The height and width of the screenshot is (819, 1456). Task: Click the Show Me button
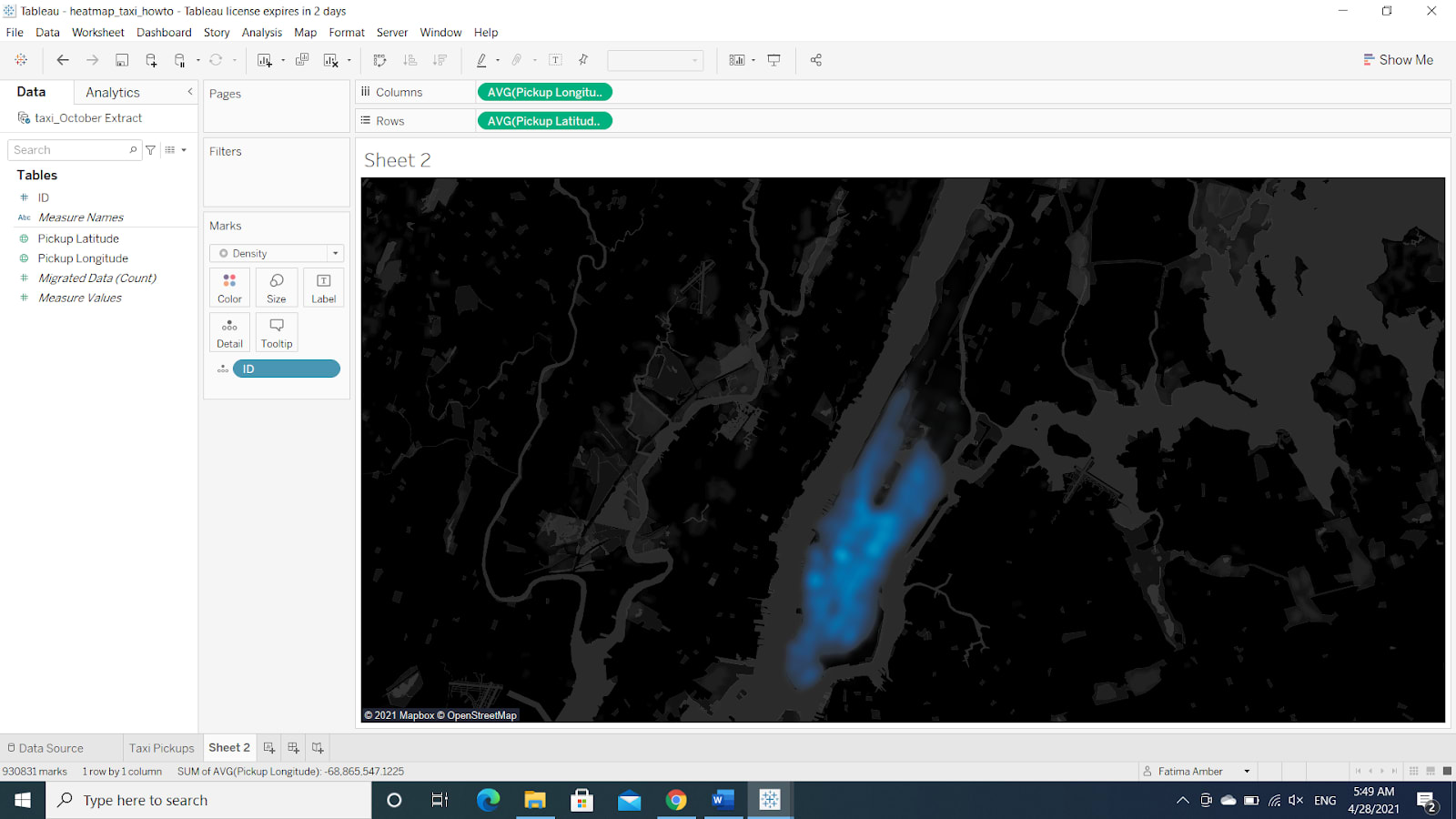[x=1398, y=60]
